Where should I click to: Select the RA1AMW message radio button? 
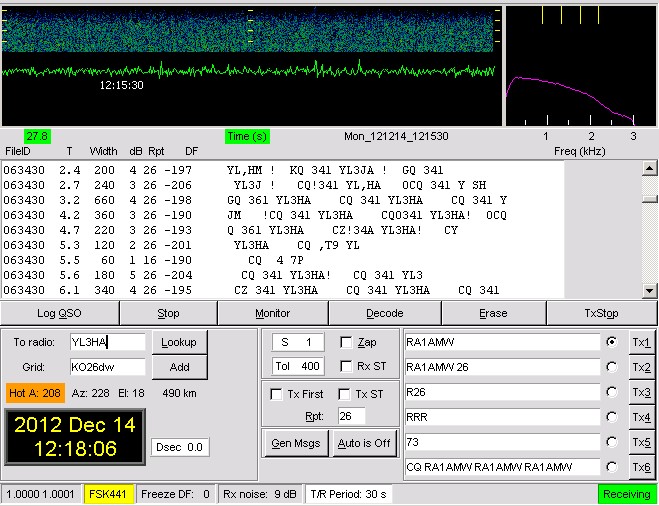(x=612, y=342)
